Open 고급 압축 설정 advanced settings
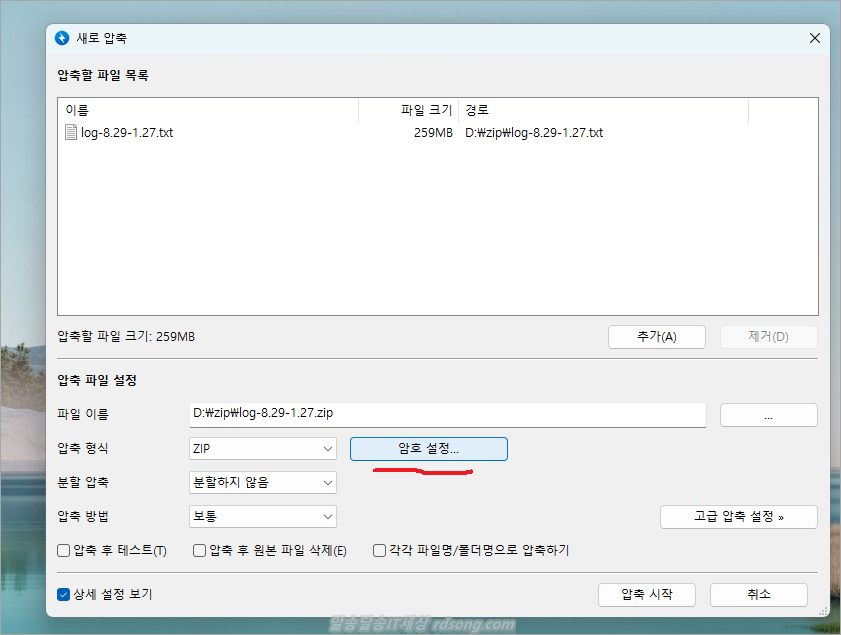The image size is (841, 635). [738, 517]
